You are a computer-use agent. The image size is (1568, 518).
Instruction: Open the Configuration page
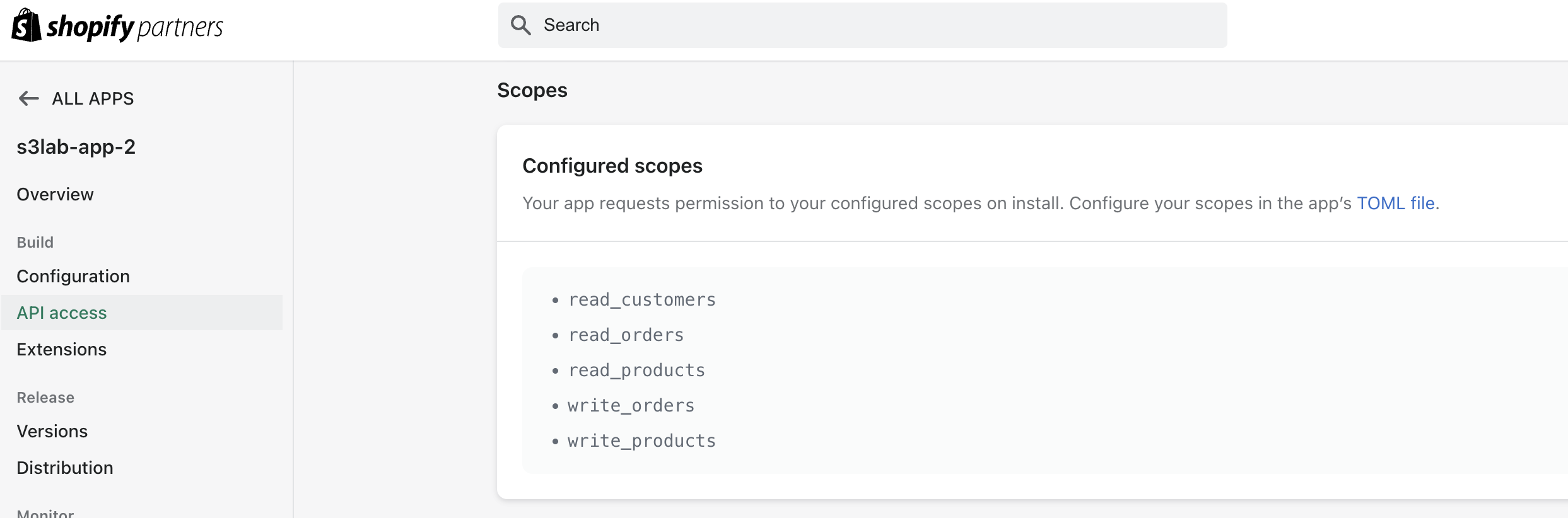click(73, 276)
